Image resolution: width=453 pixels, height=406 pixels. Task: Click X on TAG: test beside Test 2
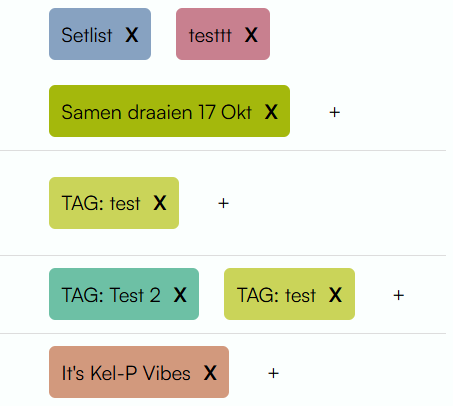[x=335, y=295]
